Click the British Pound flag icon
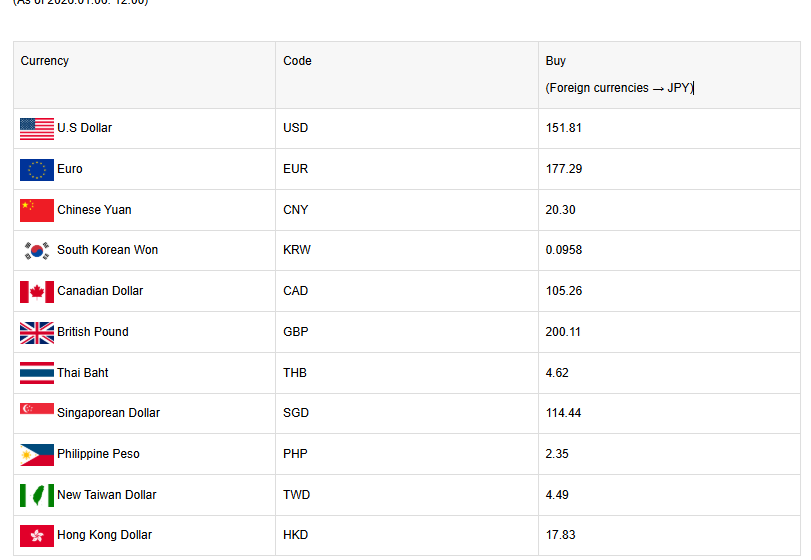This screenshot has height=560, width=811. 37,332
